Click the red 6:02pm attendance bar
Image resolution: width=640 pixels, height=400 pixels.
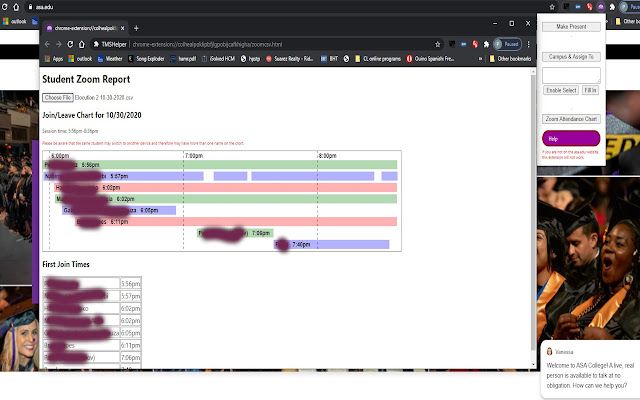point(226,188)
